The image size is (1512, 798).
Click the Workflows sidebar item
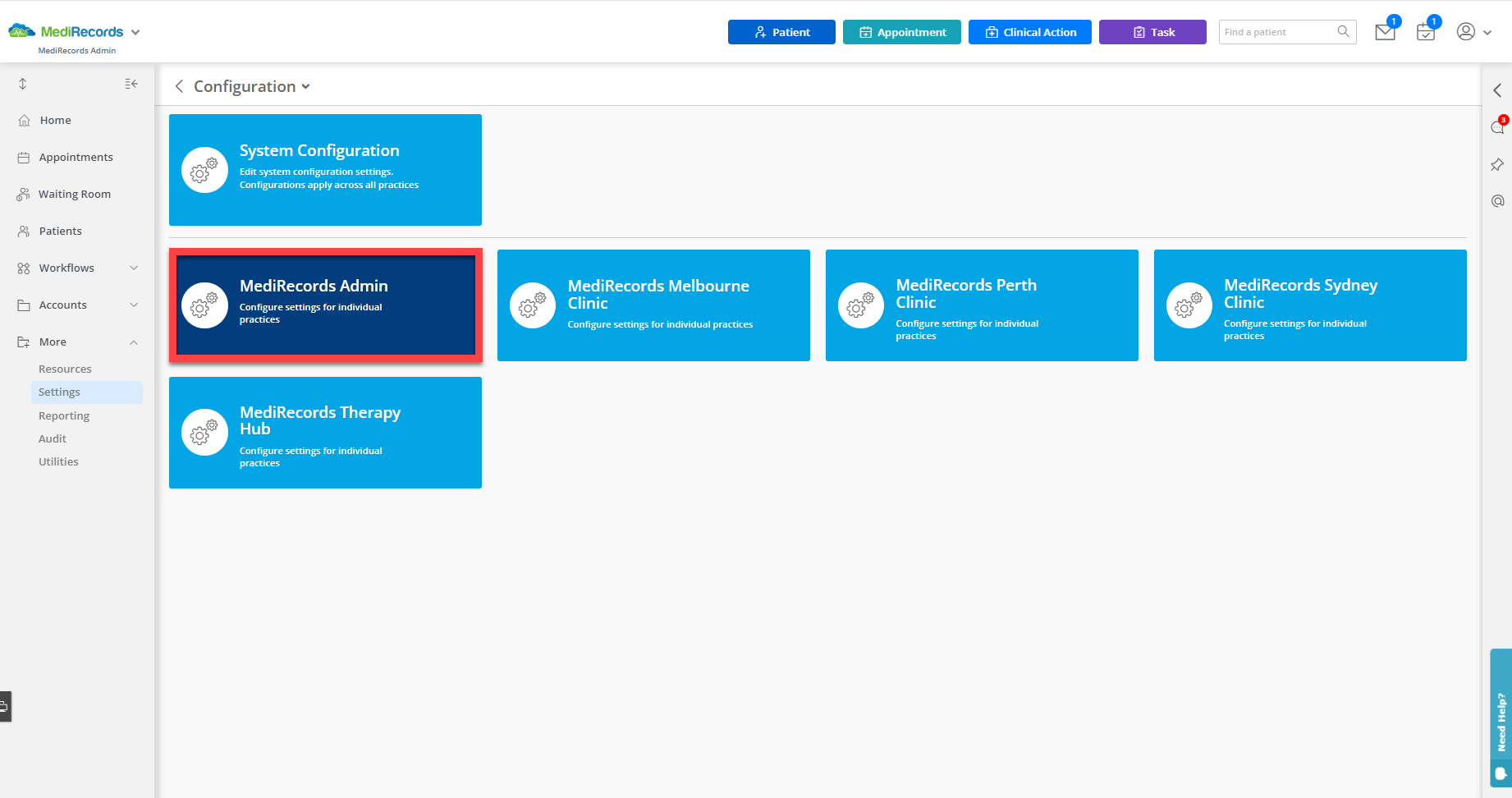click(x=66, y=268)
